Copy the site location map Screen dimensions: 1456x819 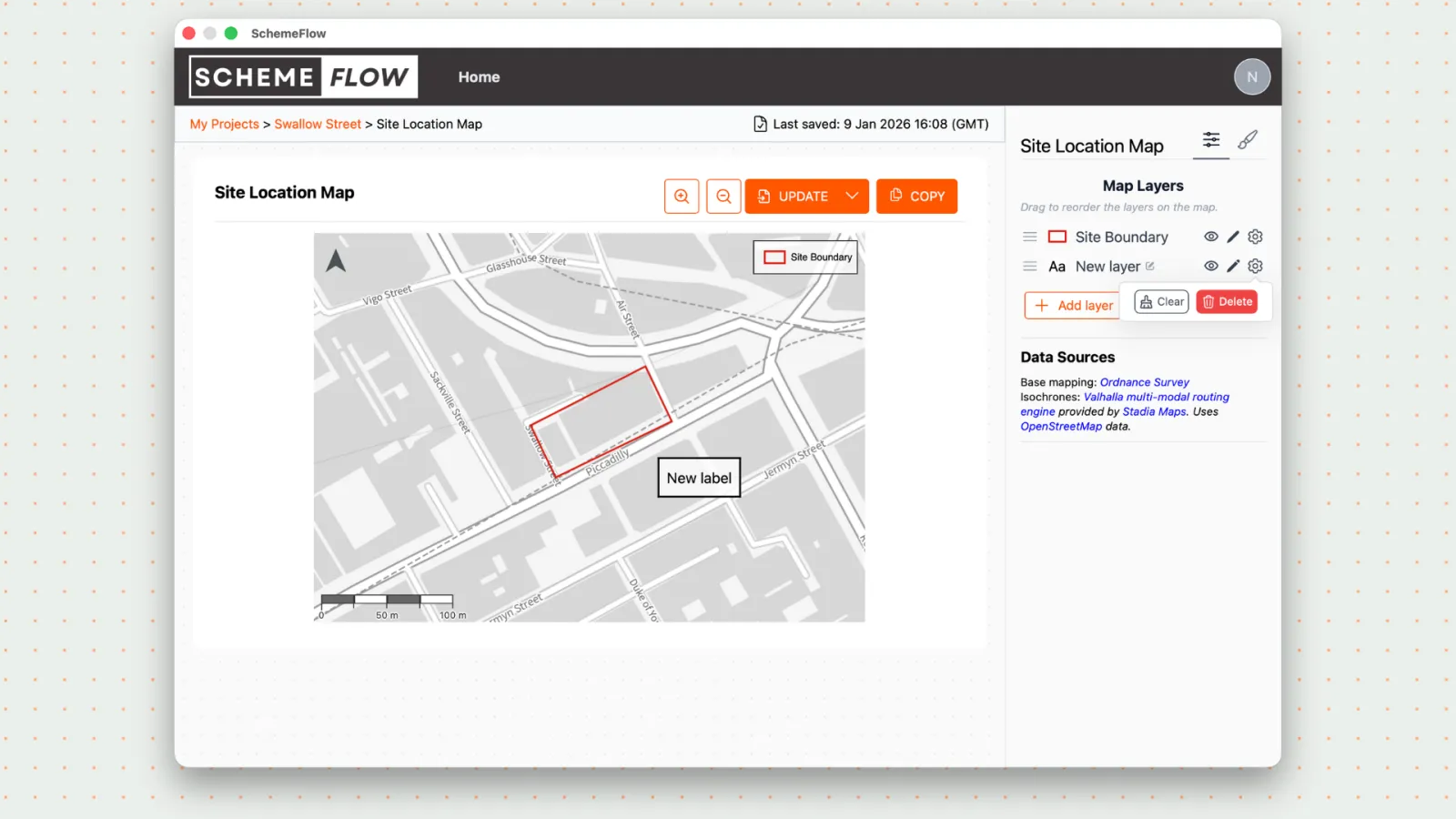[916, 197]
